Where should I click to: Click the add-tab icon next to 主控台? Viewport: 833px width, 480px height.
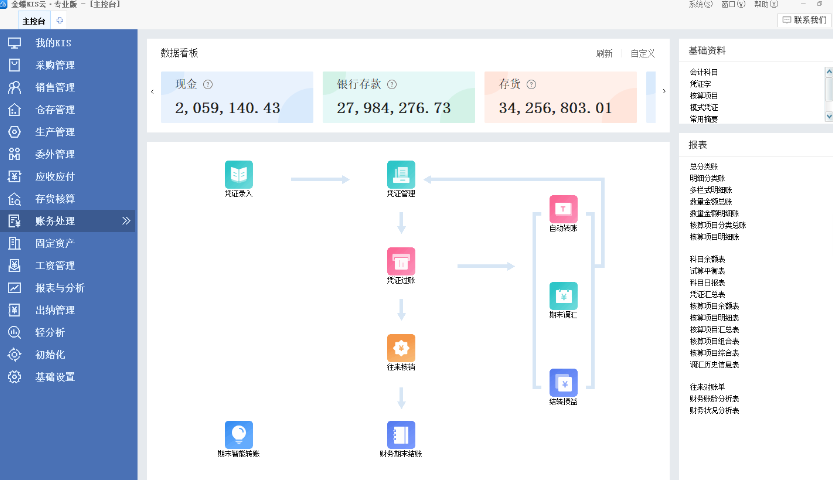tap(60, 20)
